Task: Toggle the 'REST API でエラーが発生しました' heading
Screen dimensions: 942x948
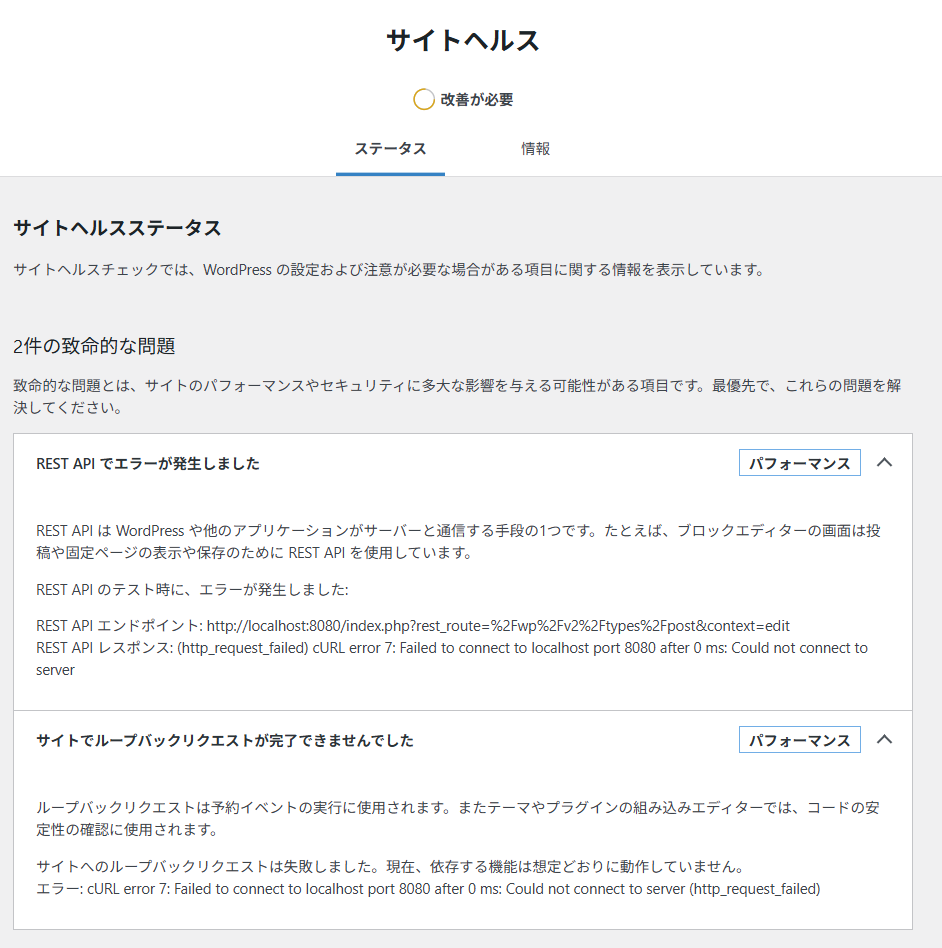Action: (148, 464)
